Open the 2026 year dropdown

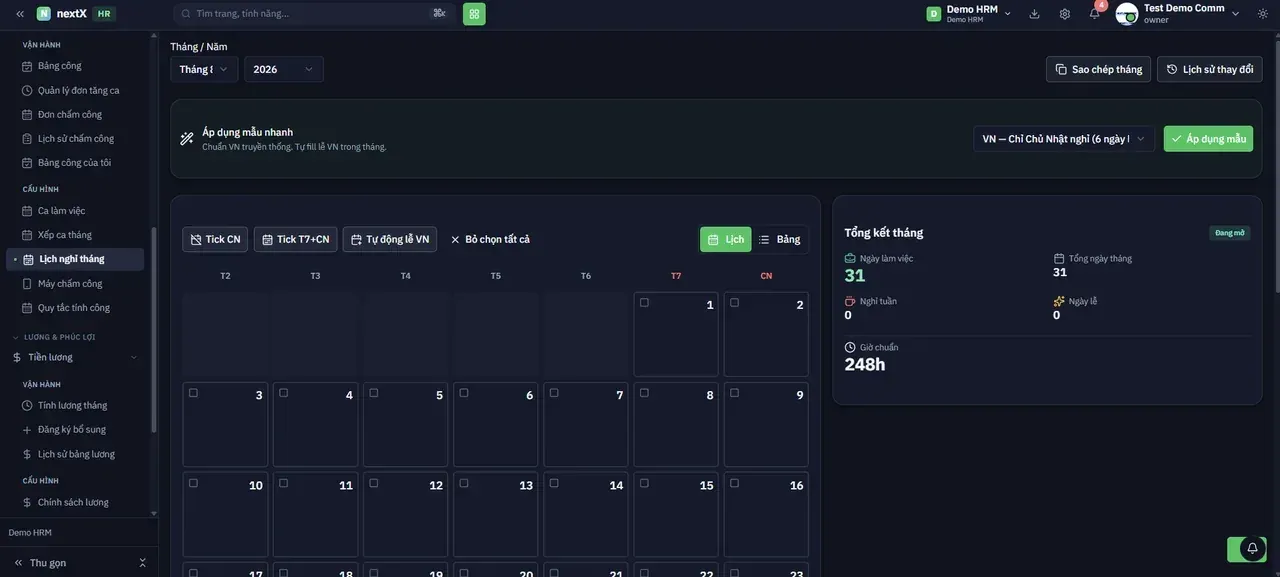[x=284, y=69]
